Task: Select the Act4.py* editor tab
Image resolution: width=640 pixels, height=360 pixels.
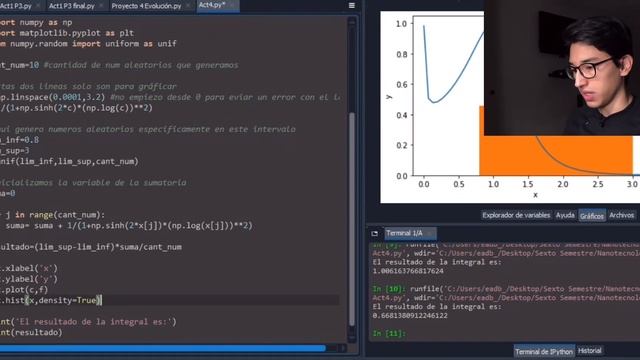Action: tap(212, 5)
